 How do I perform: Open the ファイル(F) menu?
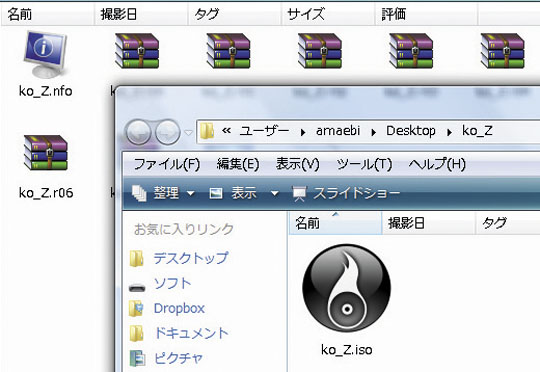[167, 164]
